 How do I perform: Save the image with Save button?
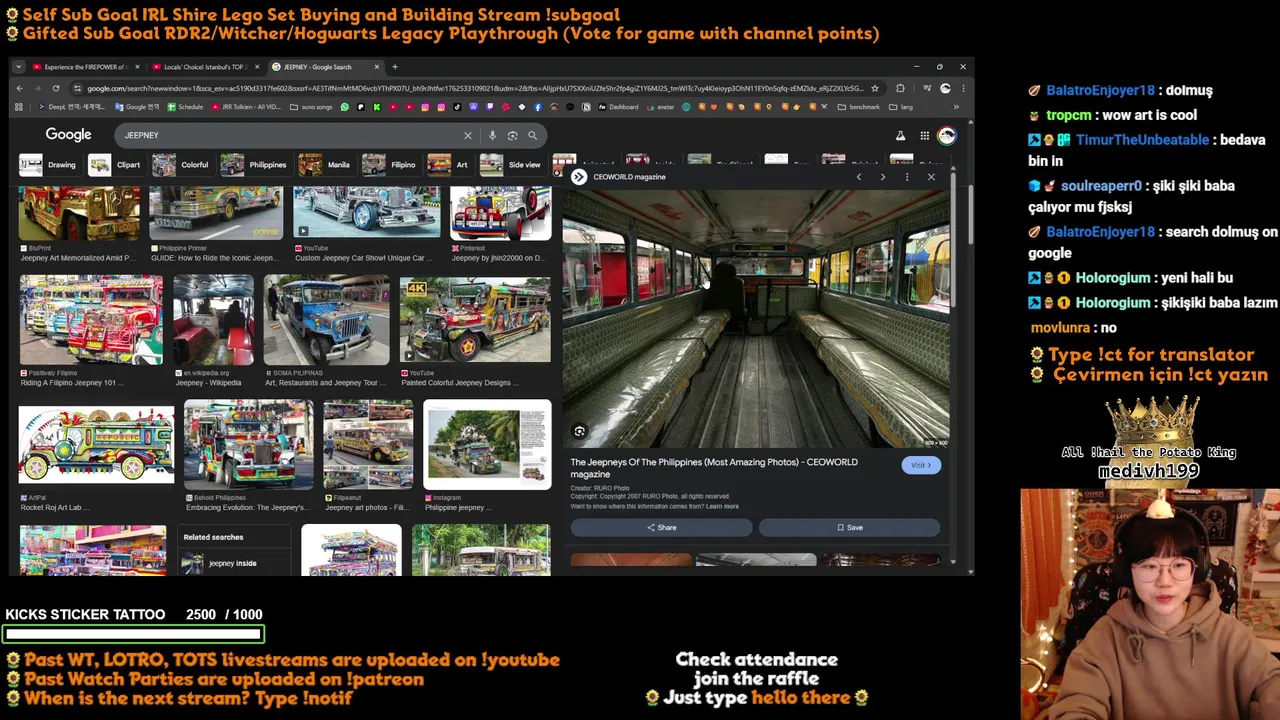point(849,527)
